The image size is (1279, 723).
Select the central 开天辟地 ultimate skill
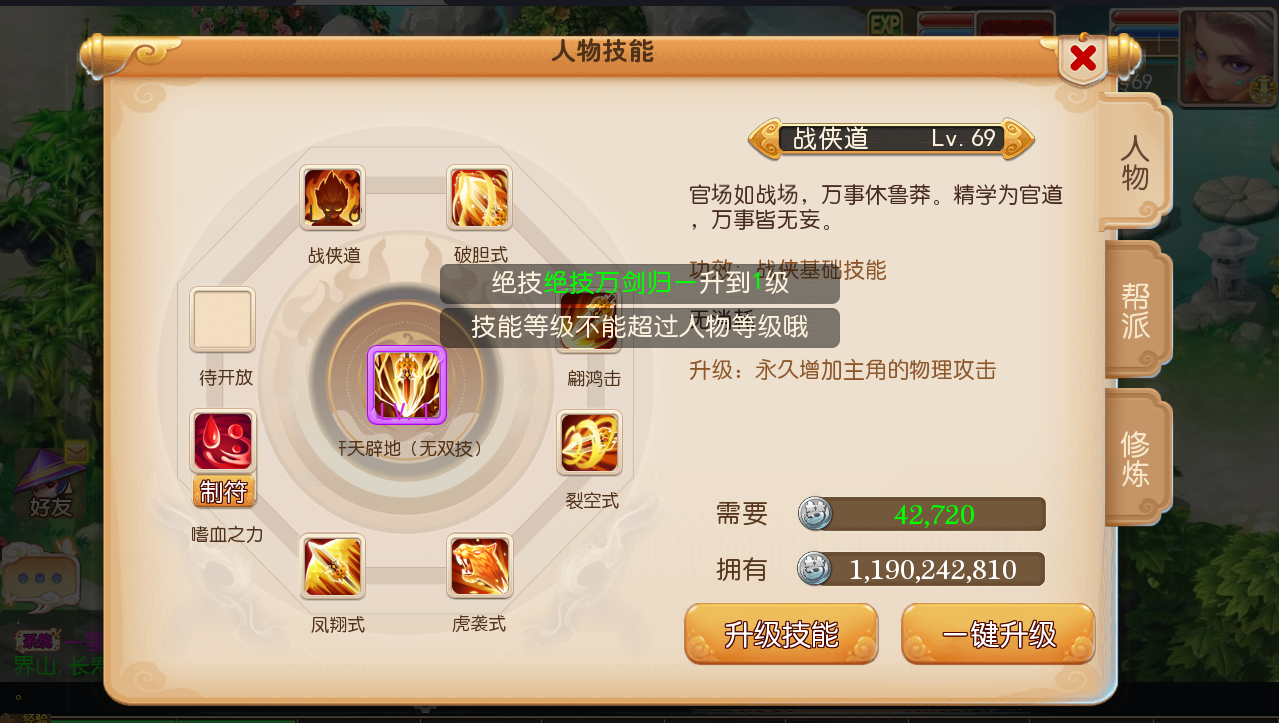(407, 385)
